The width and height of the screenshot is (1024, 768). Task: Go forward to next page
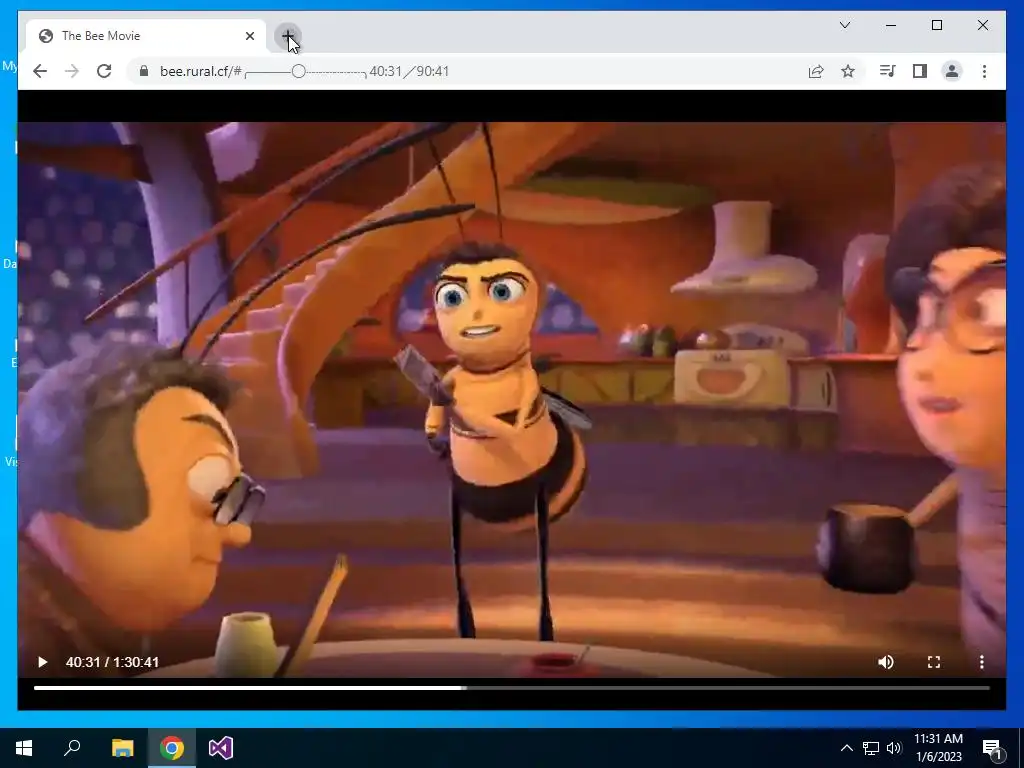point(72,71)
